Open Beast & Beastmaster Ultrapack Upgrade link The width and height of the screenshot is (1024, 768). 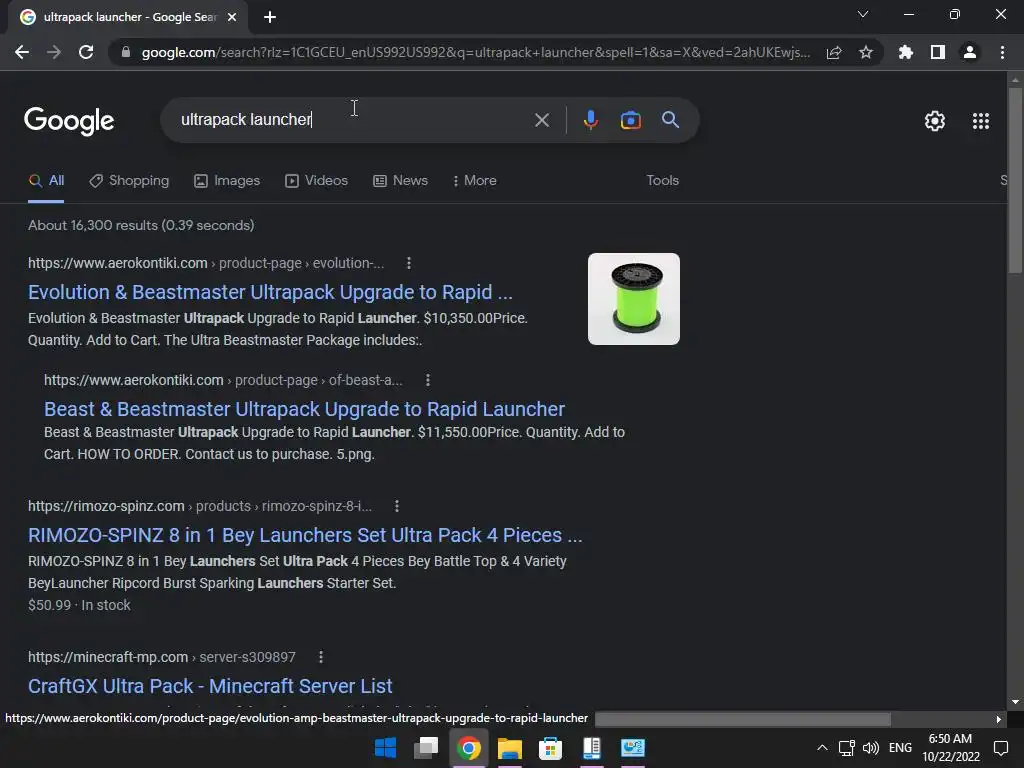304,409
